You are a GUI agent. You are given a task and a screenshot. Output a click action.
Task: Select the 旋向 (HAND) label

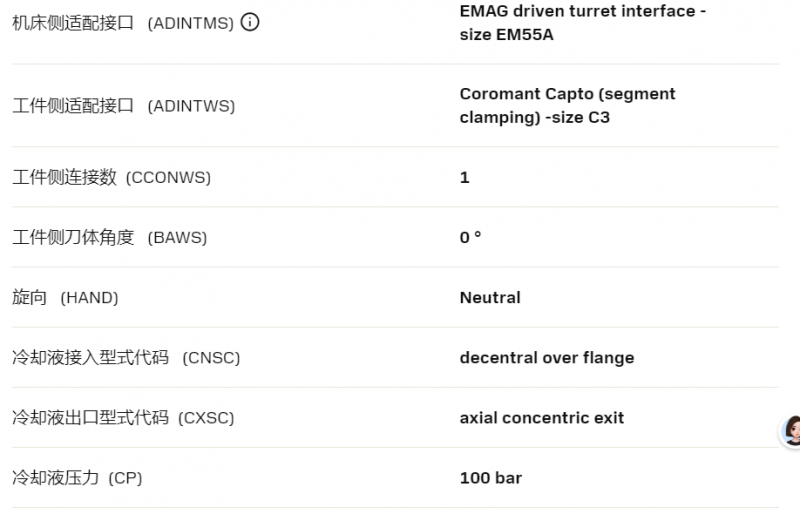pyautogui.click(x=65, y=298)
